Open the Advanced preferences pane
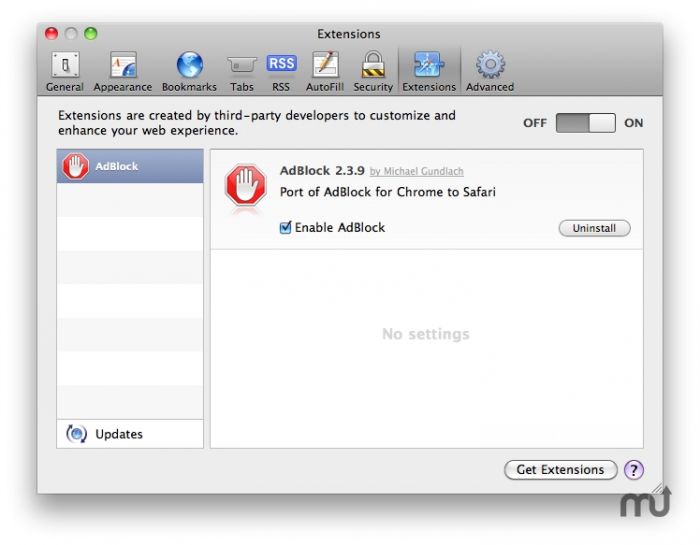700x545 pixels. pos(490,71)
